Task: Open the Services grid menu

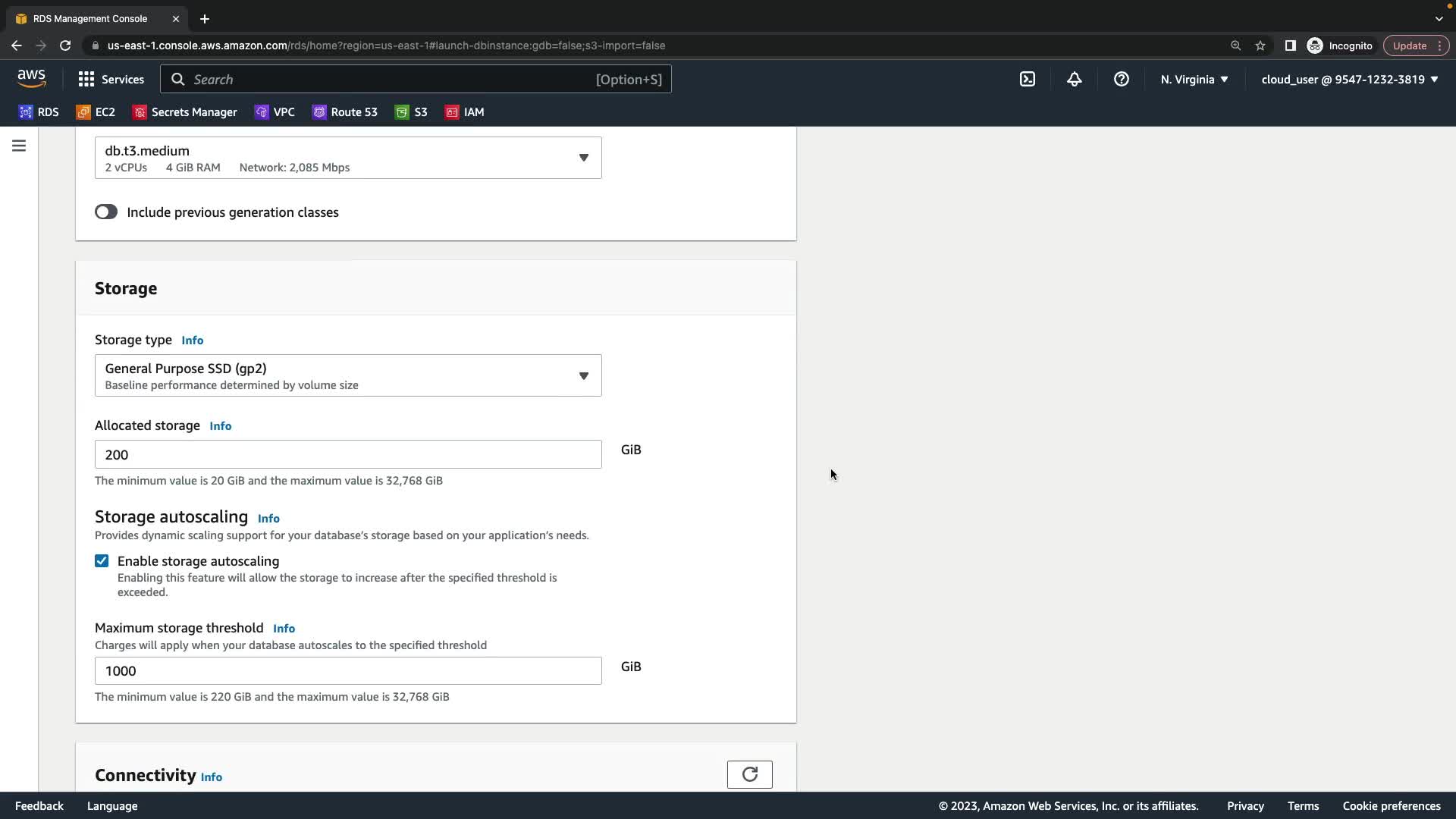Action: point(111,79)
